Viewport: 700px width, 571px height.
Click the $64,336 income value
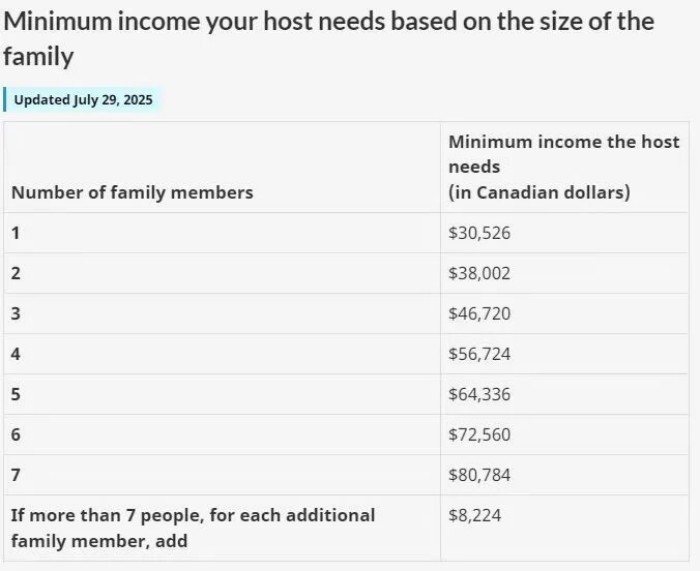point(479,394)
